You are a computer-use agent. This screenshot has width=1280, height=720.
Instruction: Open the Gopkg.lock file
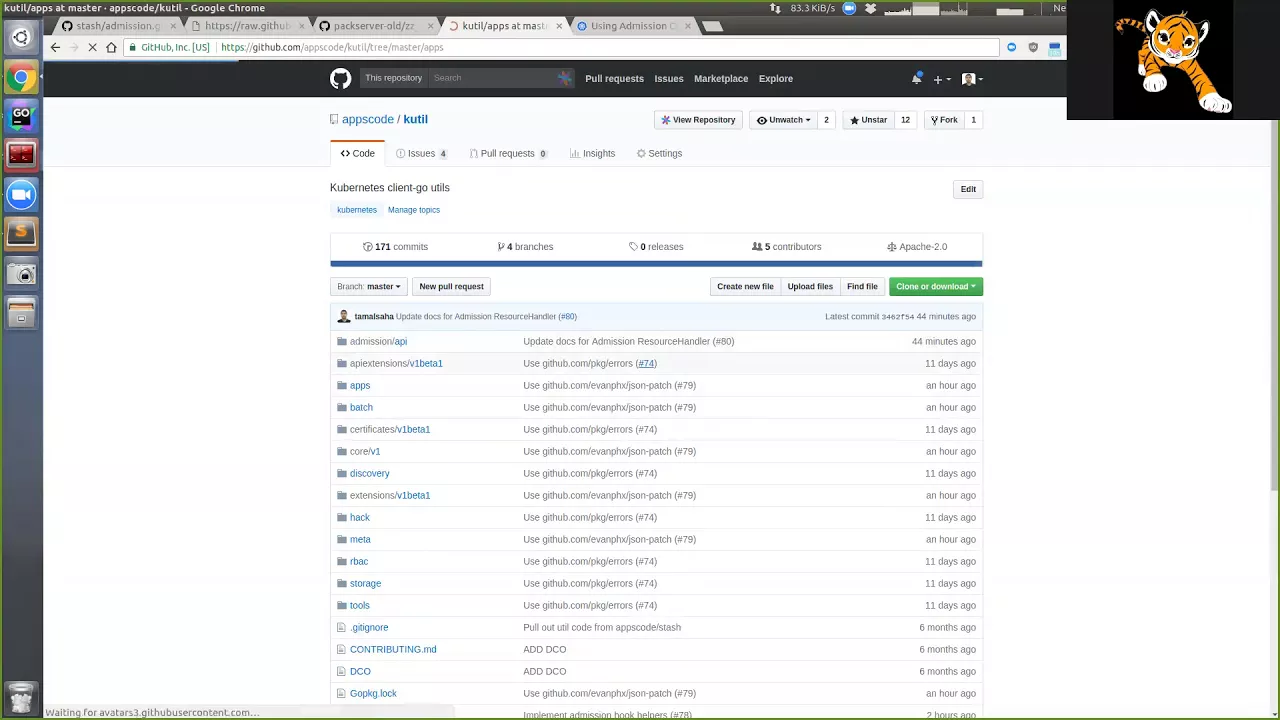(x=373, y=693)
